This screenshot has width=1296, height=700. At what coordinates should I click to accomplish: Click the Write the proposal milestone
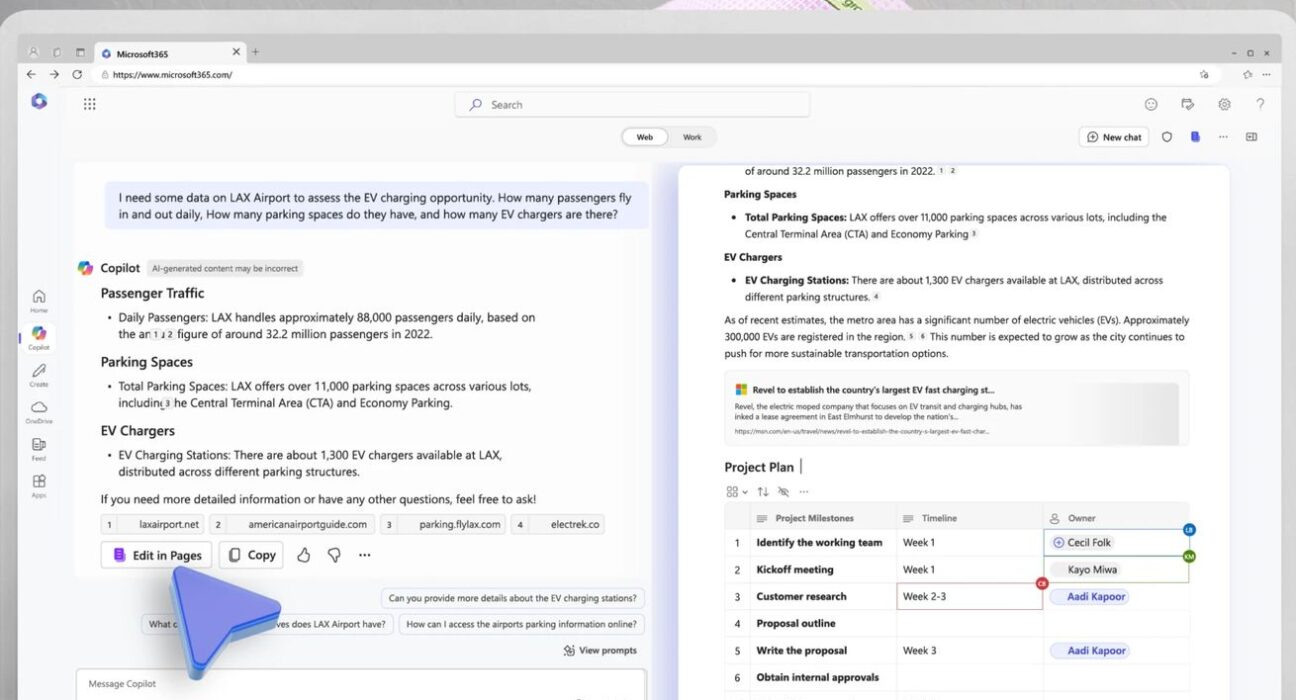click(800, 650)
